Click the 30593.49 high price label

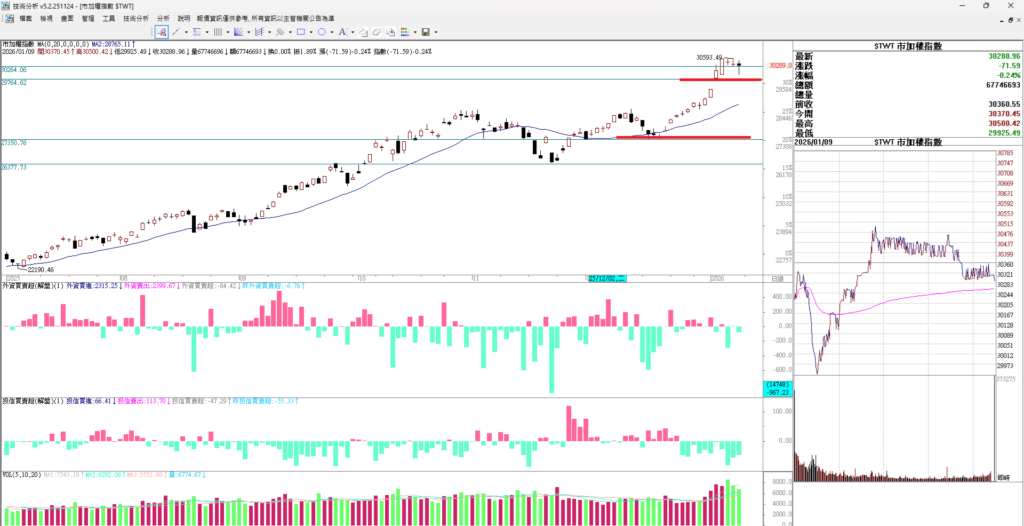[708, 57]
